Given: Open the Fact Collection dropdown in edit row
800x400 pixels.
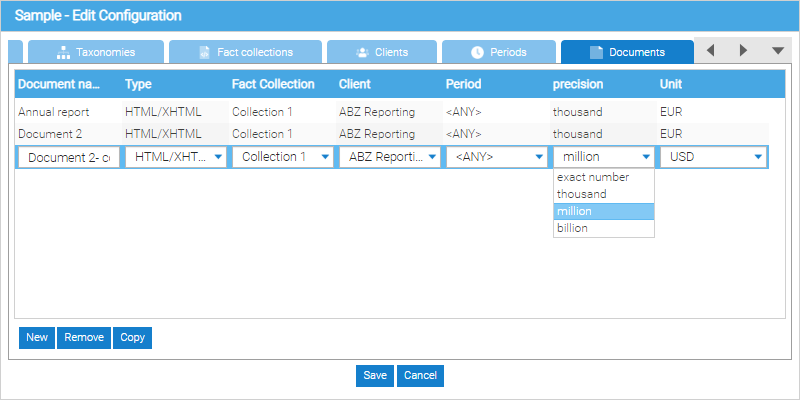Looking at the screenshot, I should [282, 157].
